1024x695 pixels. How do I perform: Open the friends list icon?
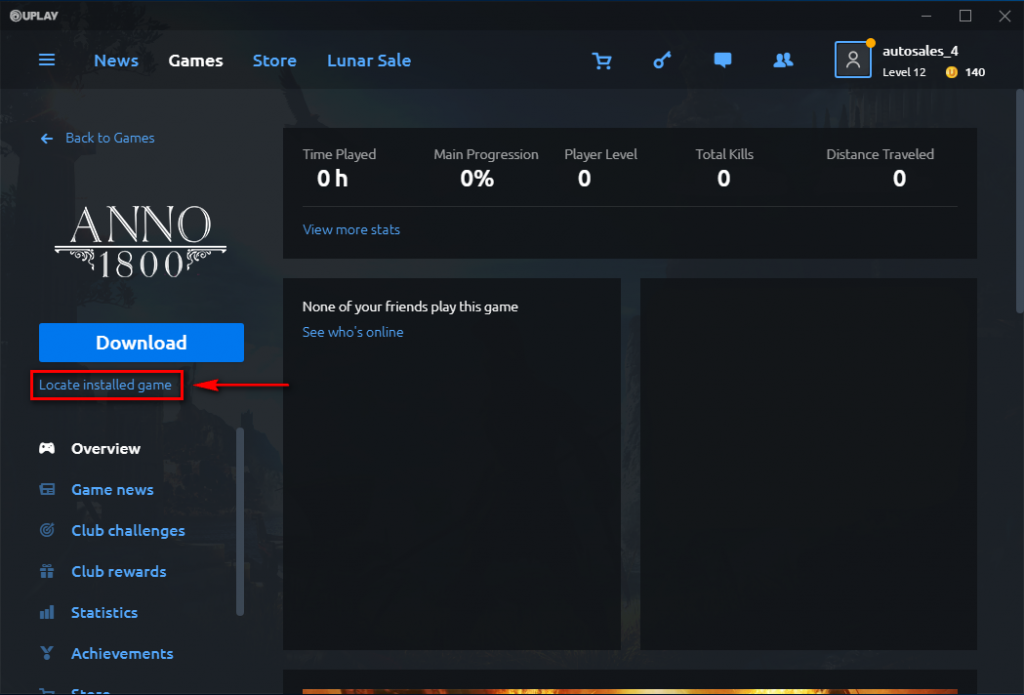tap(783, 61)
